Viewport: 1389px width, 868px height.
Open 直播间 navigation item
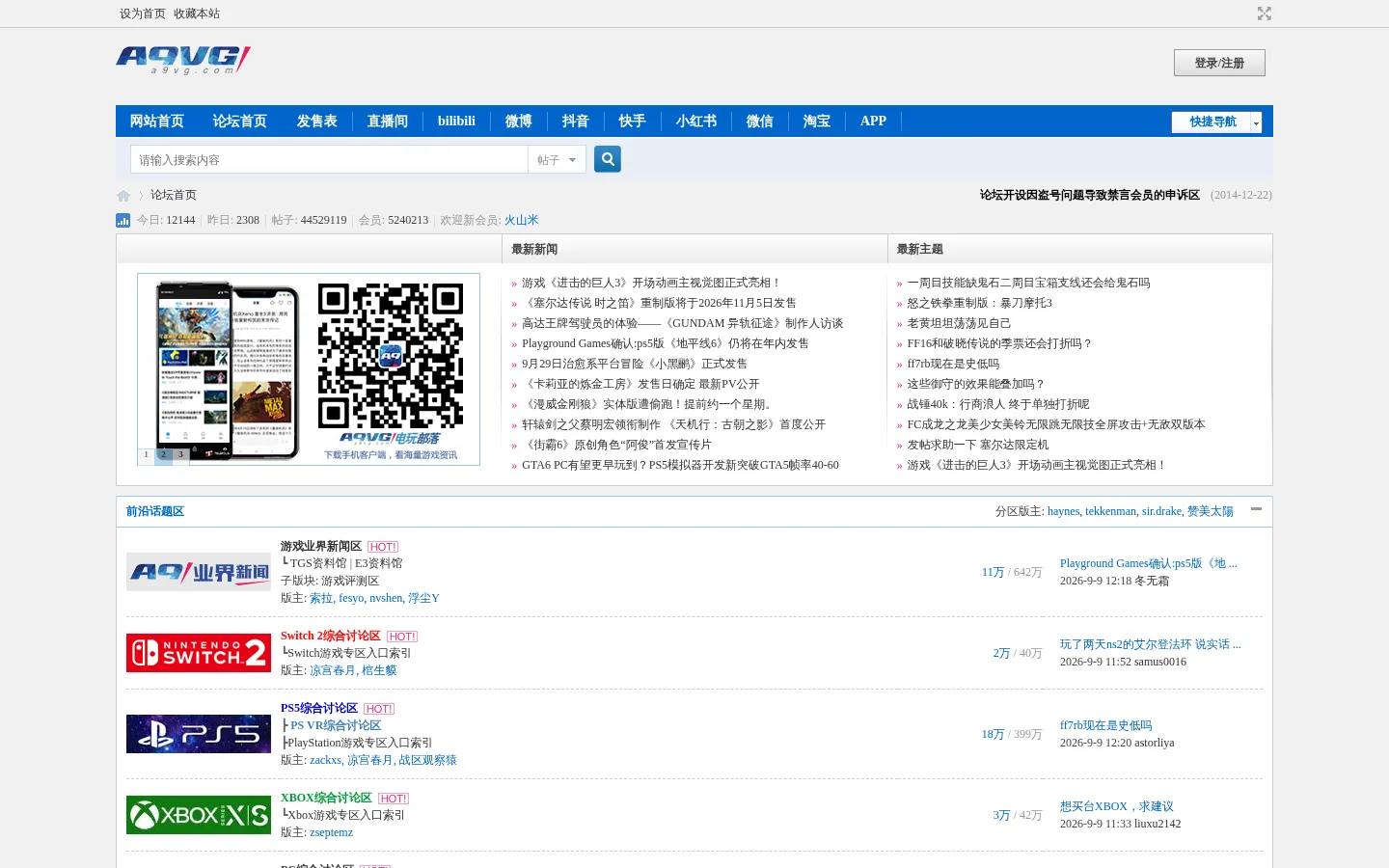388,122
